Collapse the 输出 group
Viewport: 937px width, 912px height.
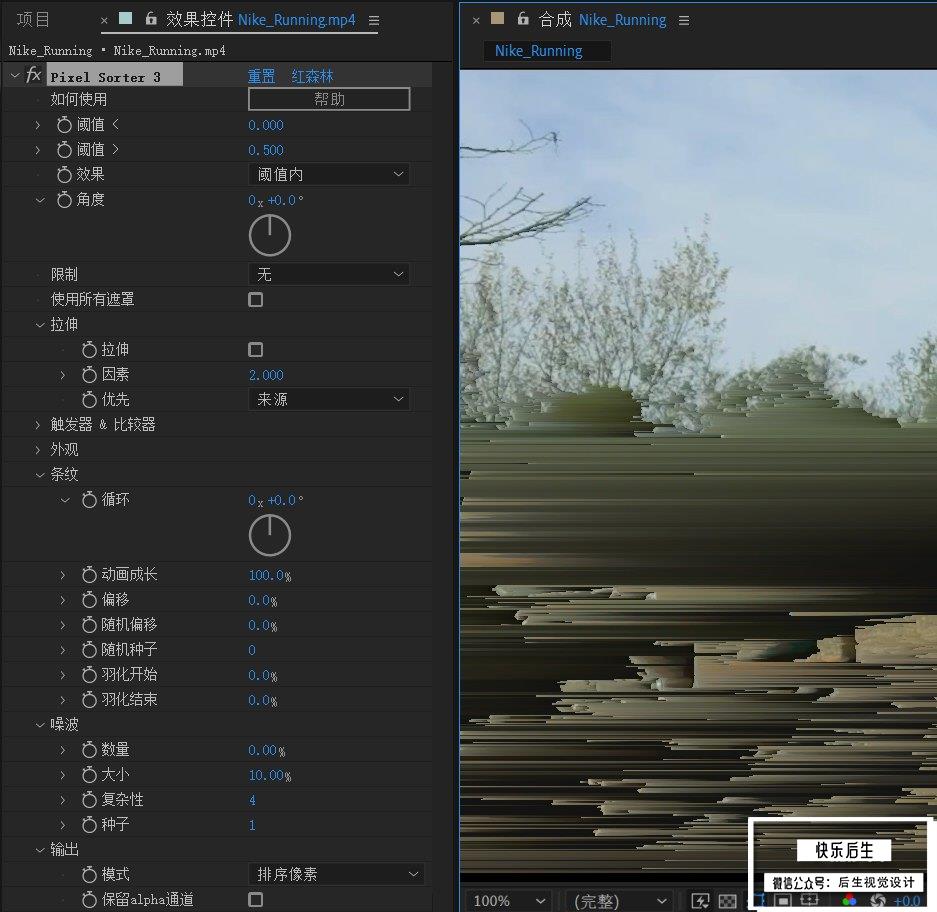39,850
